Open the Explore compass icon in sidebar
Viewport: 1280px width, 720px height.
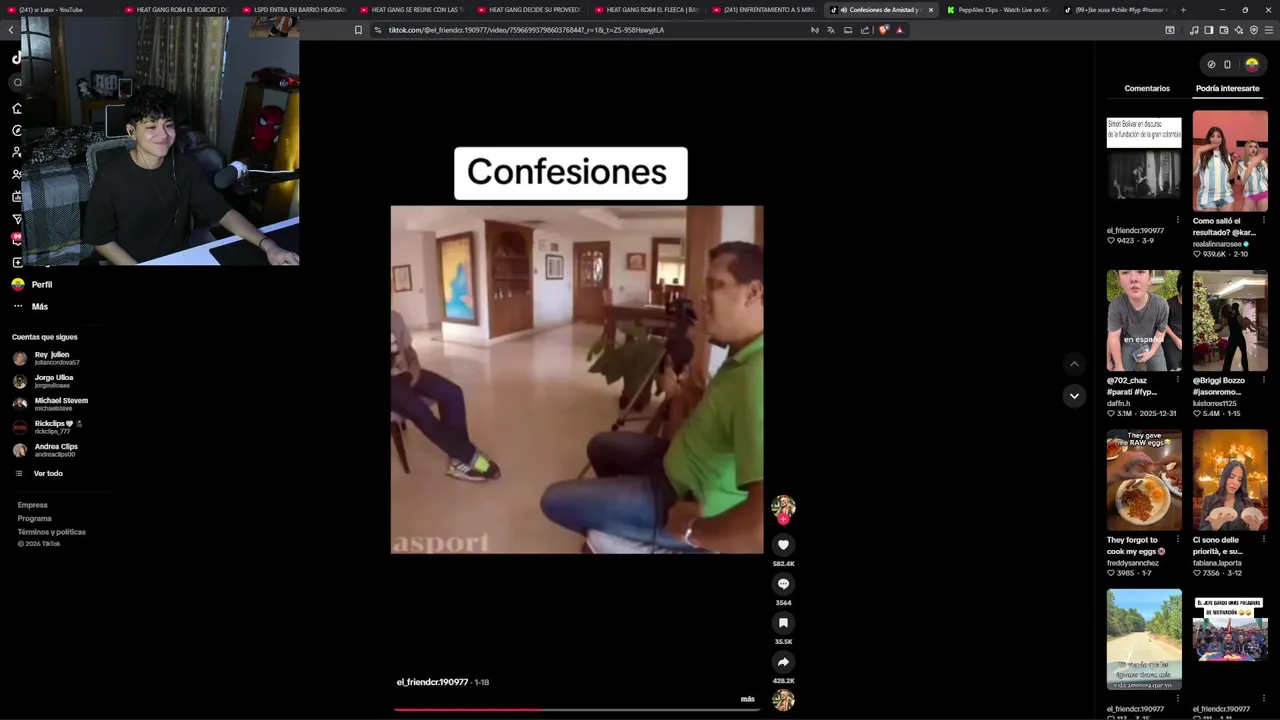pyautogui.click(x=17, y=130)
